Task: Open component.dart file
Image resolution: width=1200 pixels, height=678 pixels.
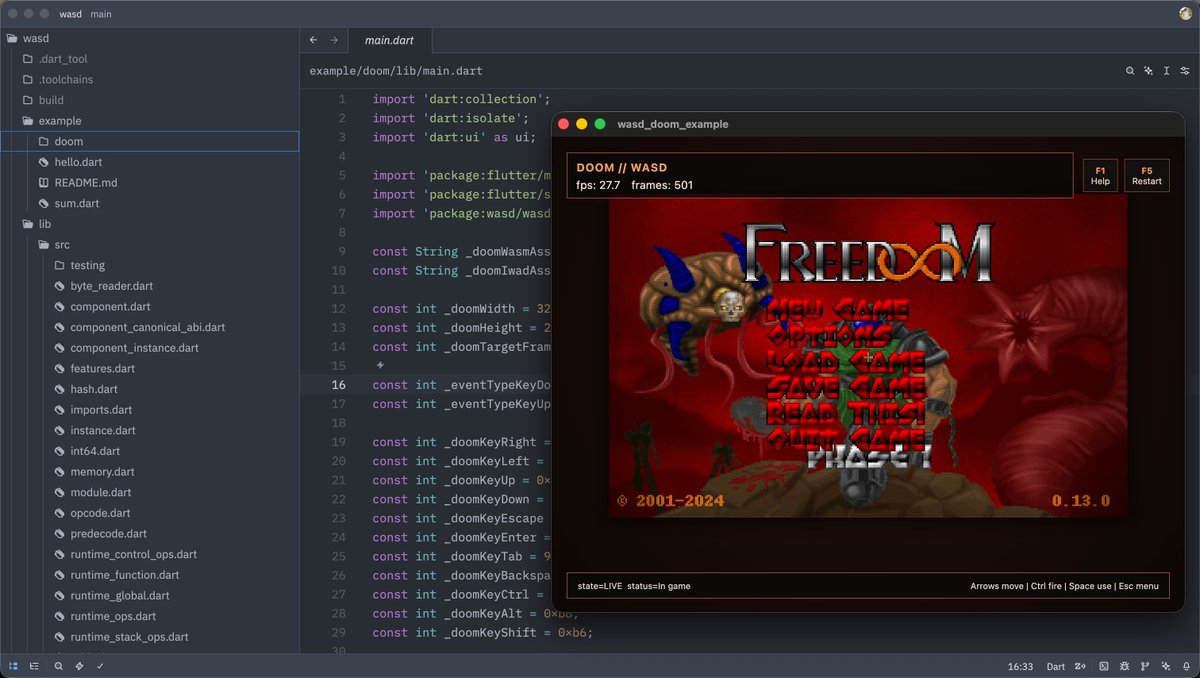Action: click(x=150, y=306)
